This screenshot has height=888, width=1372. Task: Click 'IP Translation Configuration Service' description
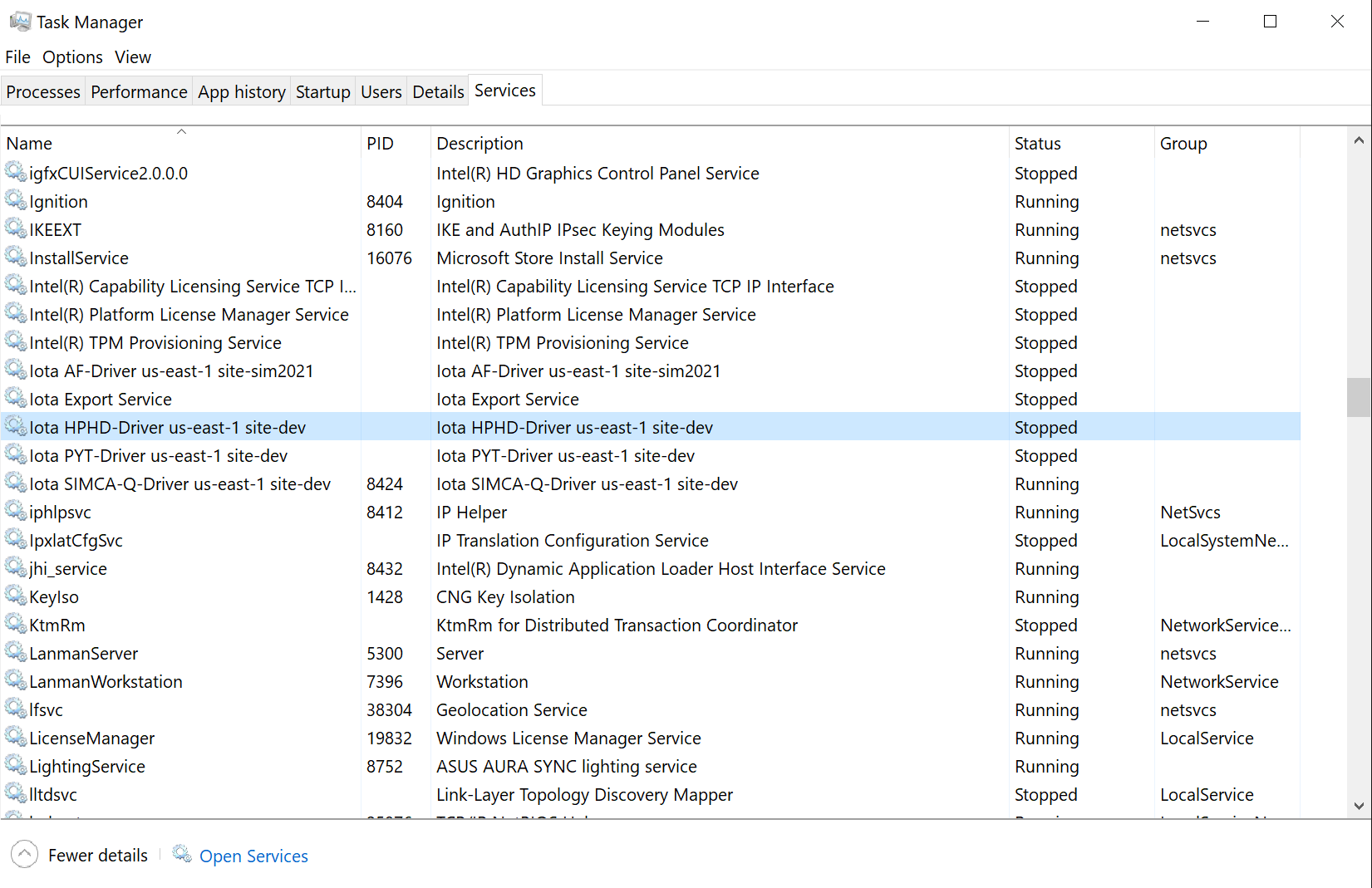click(573, 541)
